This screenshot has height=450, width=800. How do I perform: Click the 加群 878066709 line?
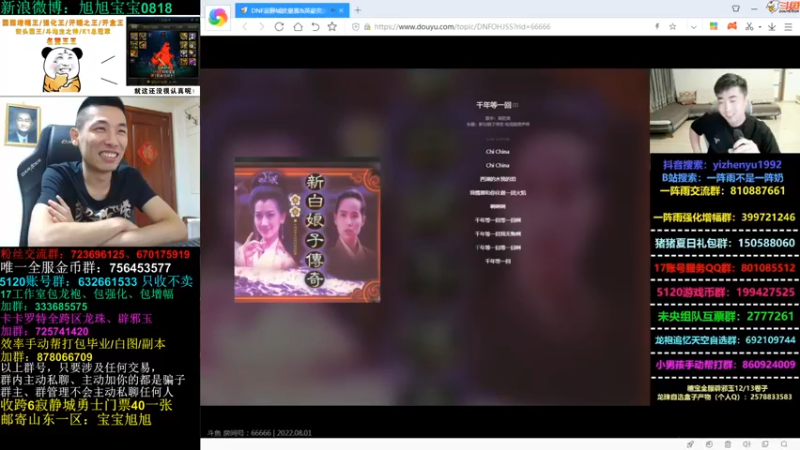tap(46, 357)
